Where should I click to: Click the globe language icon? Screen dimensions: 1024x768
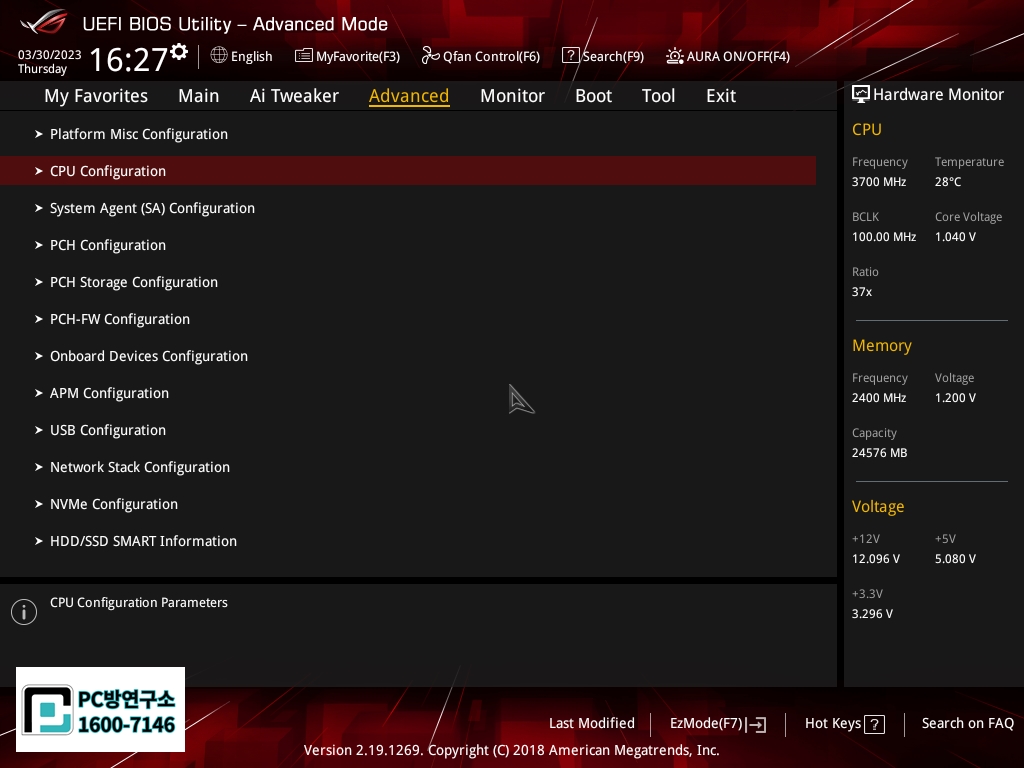219,56
